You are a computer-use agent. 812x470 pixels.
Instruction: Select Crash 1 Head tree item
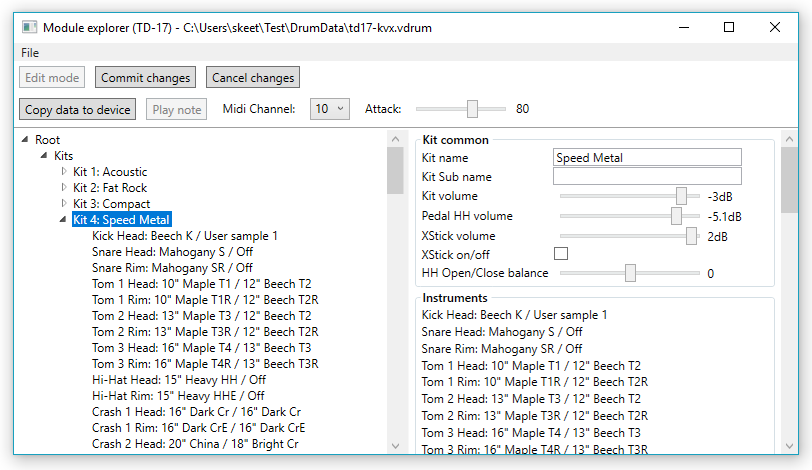[196, 413]
